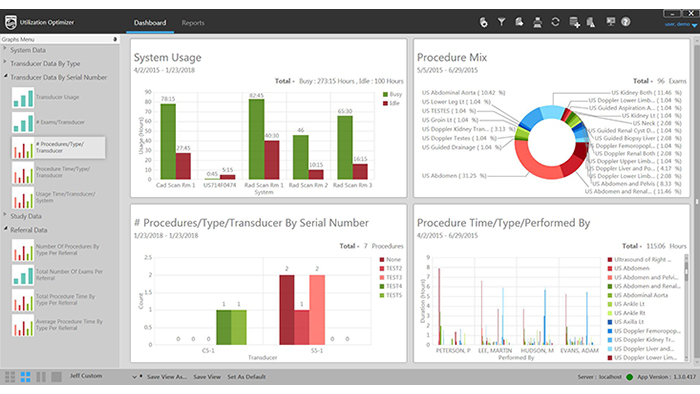Click the green server status indicator
Screen dimensions: 700x394
point(629,377)
